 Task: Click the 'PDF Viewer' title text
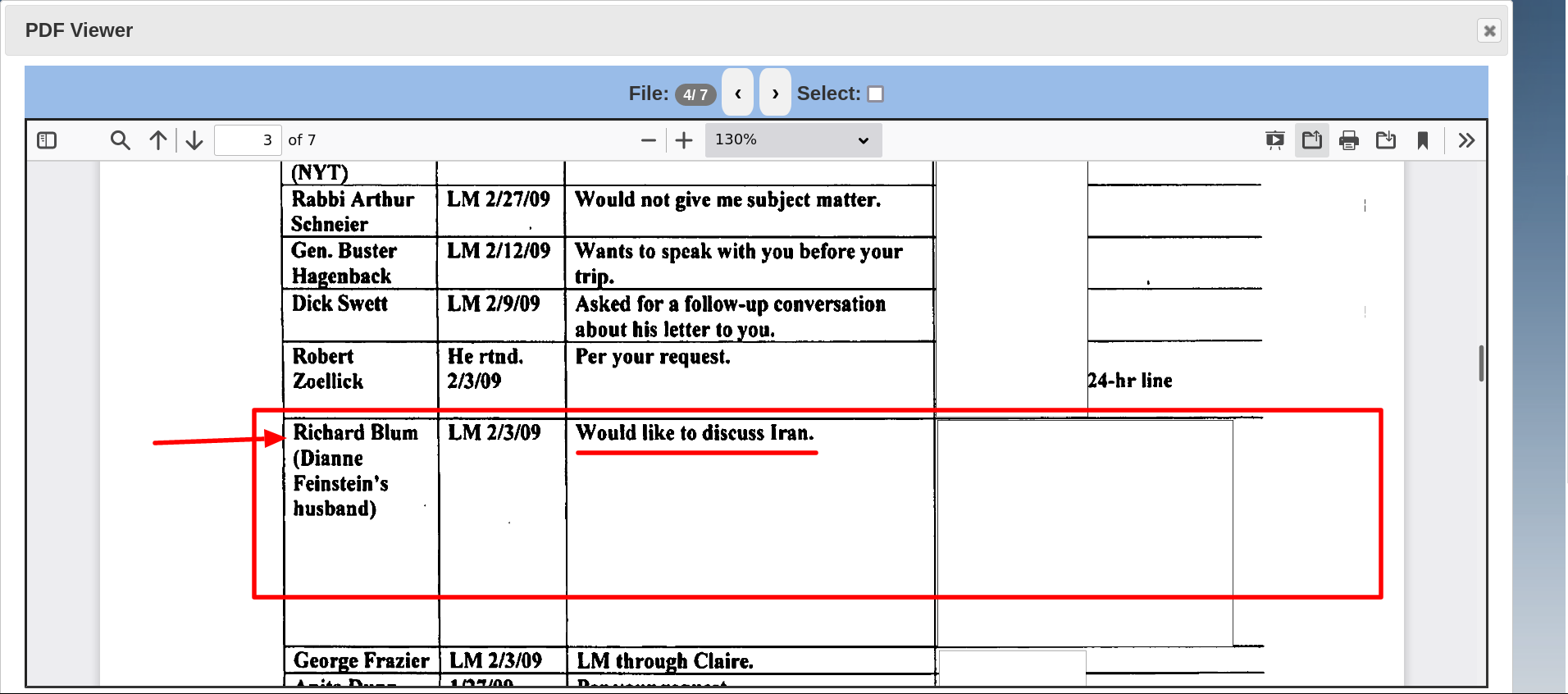(79, 30)
